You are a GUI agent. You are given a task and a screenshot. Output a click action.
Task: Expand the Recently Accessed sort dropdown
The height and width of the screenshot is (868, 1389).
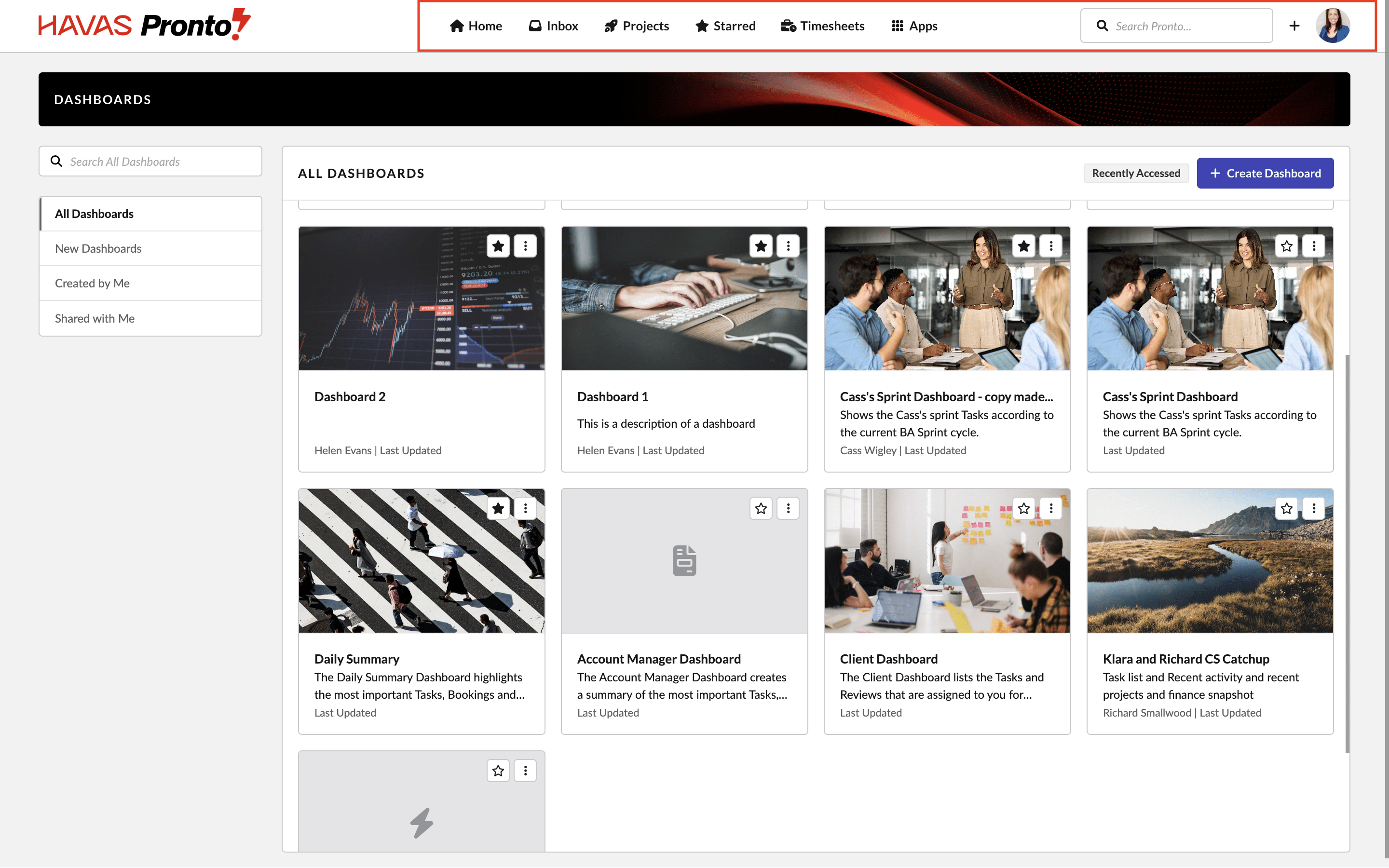click(x=1135, y=174)
